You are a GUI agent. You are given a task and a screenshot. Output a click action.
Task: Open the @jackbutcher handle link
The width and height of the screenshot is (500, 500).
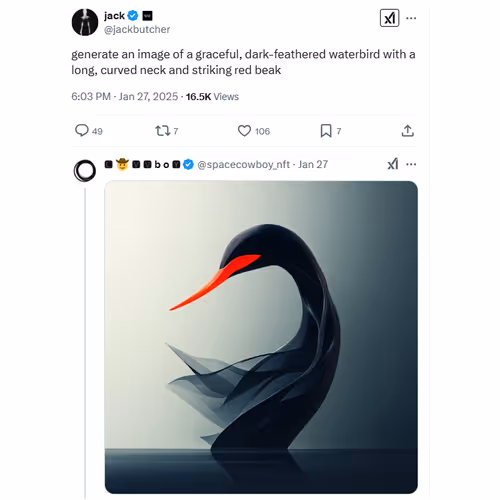[137, 29]
